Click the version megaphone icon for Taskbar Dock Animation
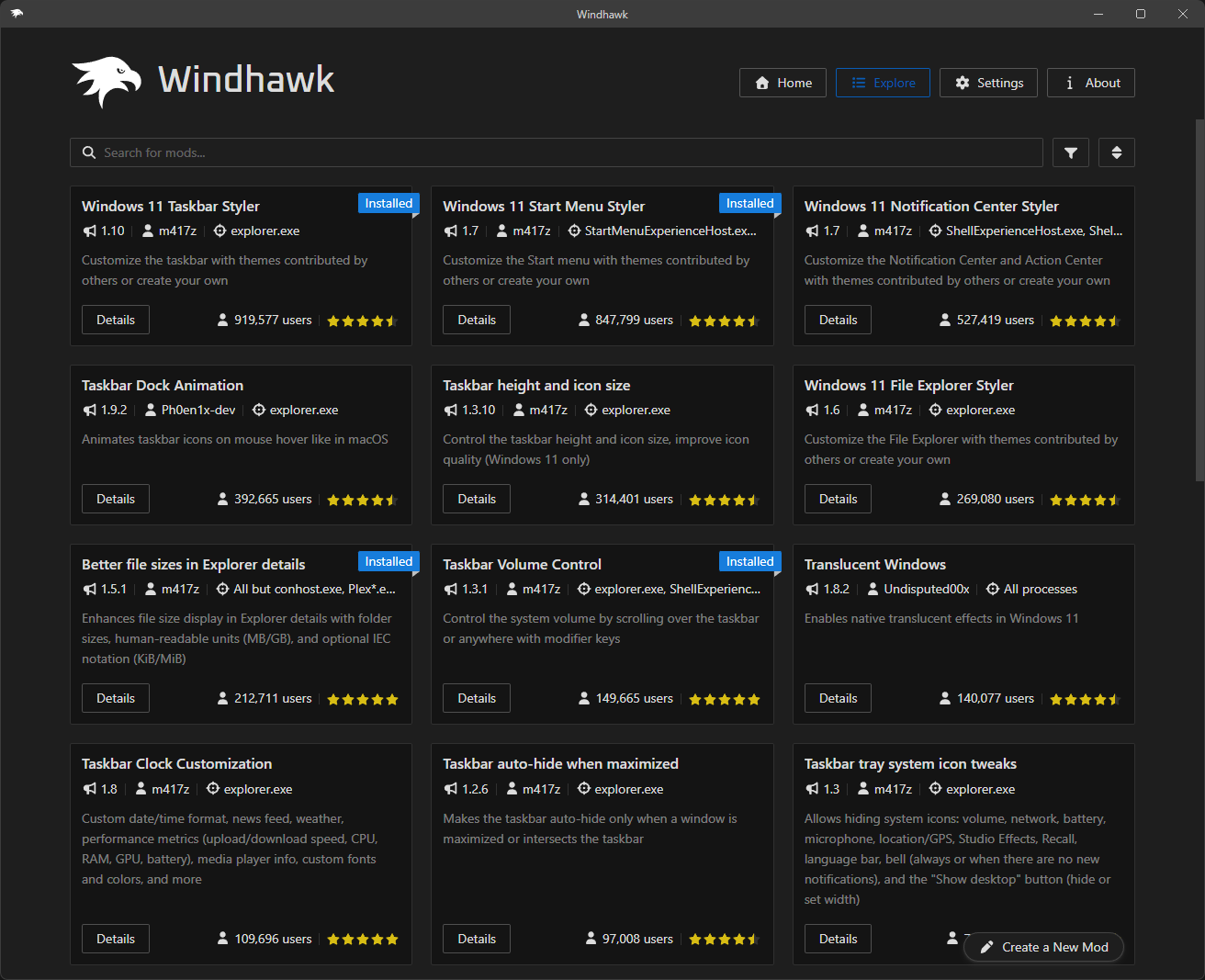This screenshot has height=980, width=1205. pyautogui.click(x=89, y=410)
